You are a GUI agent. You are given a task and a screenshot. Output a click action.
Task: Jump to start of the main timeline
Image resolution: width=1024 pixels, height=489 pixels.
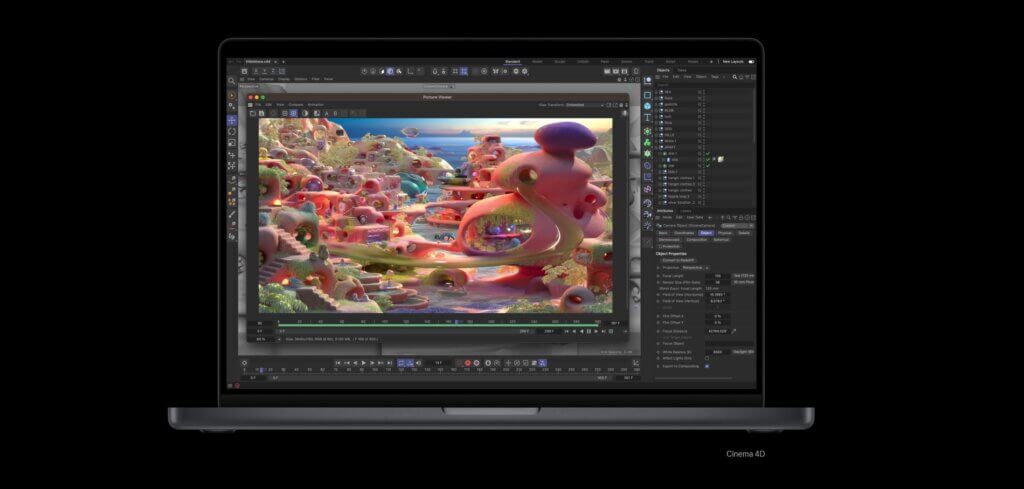point(338,363)
